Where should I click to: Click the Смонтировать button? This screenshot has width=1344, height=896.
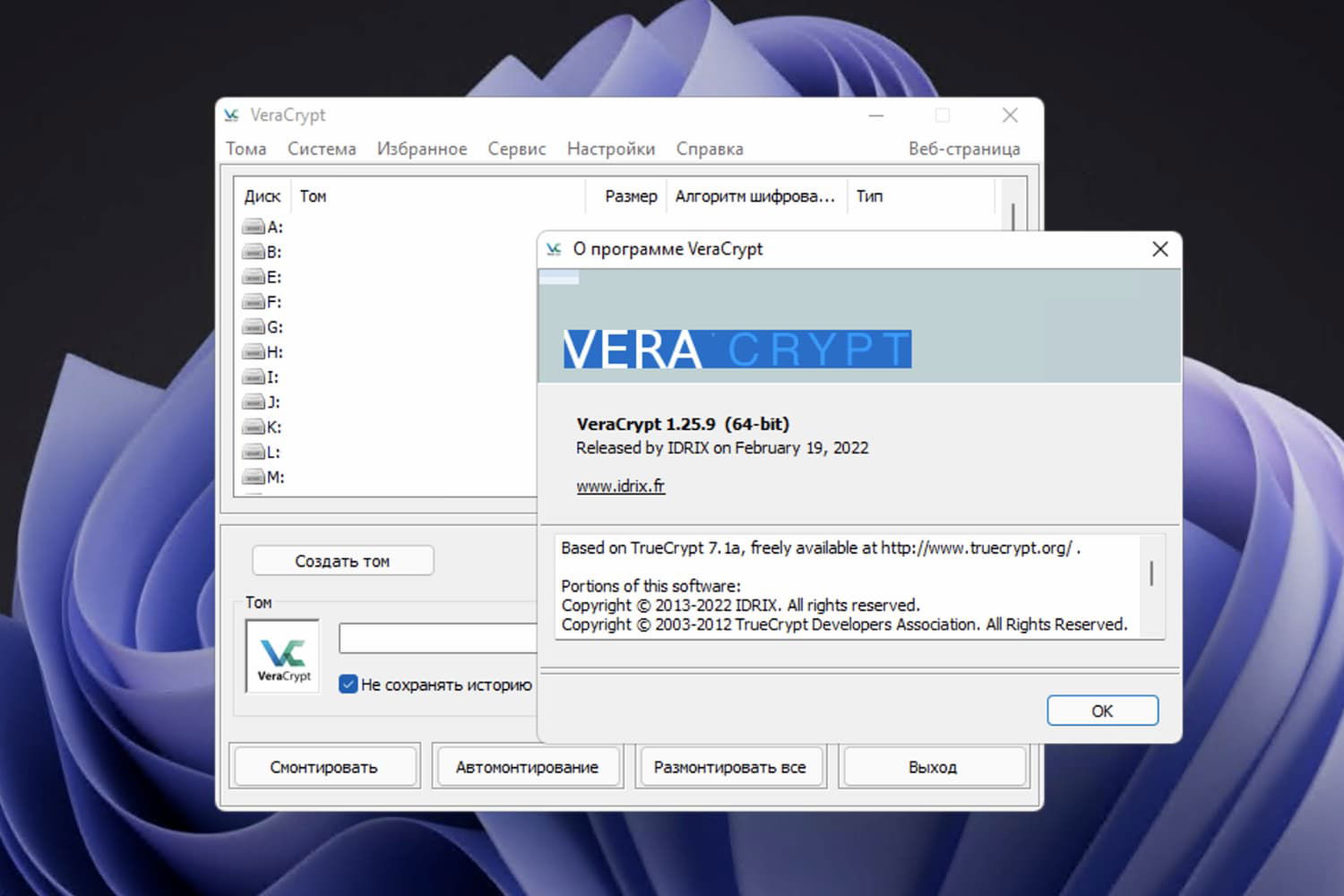click(x=323, y=767)
